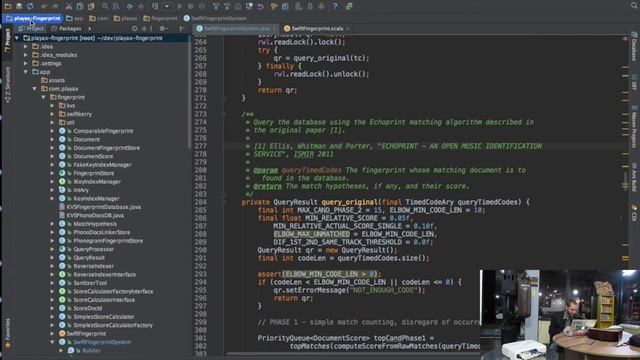
Task: Click the Run play icon
Action: pyautogui.click(x=180, y=6)
